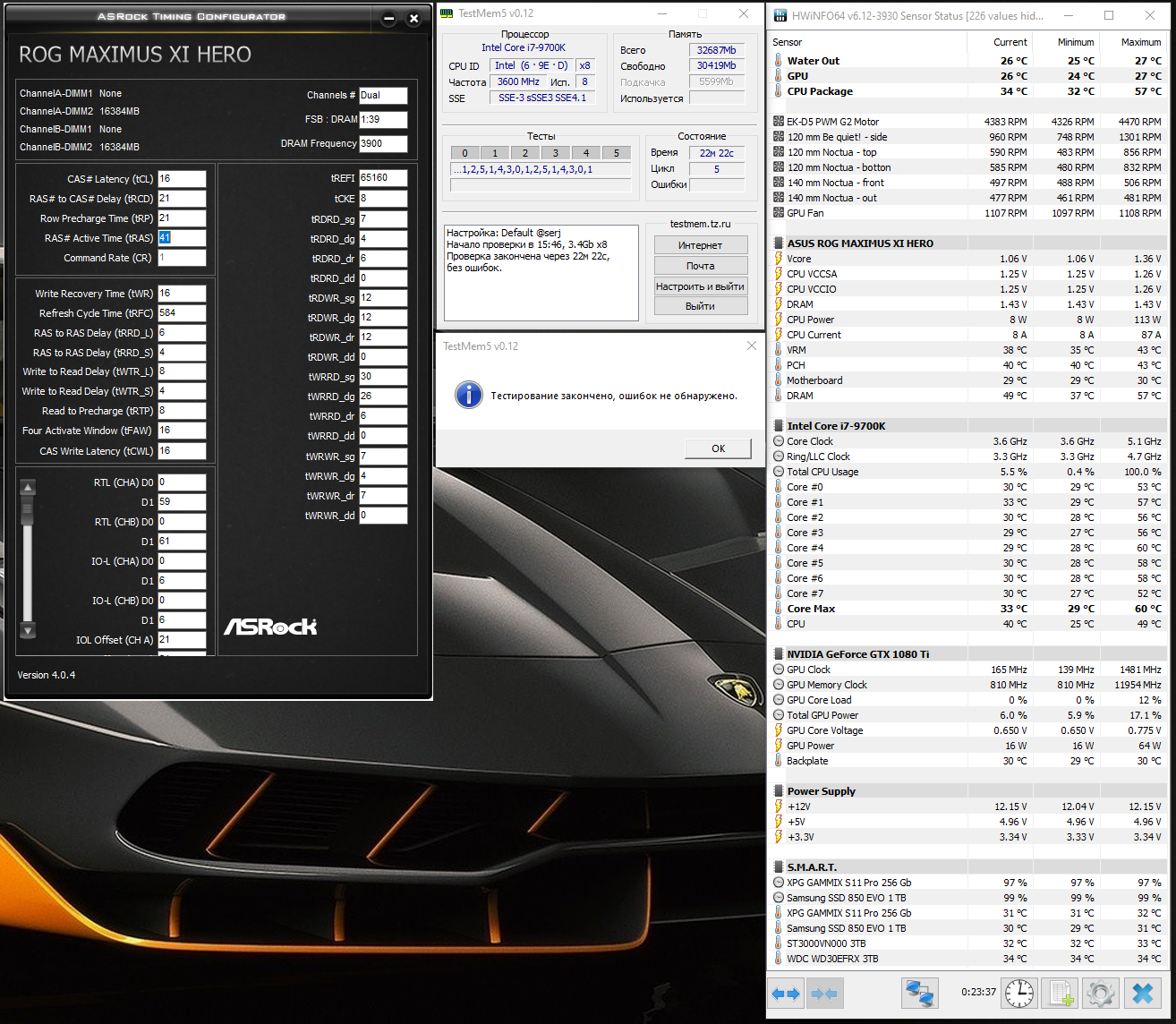Image resolution: width=1176 pixels, height=1024 pixels.
Task: Select the Ring/LLC Clock sensor row
Action: [967, 457]
